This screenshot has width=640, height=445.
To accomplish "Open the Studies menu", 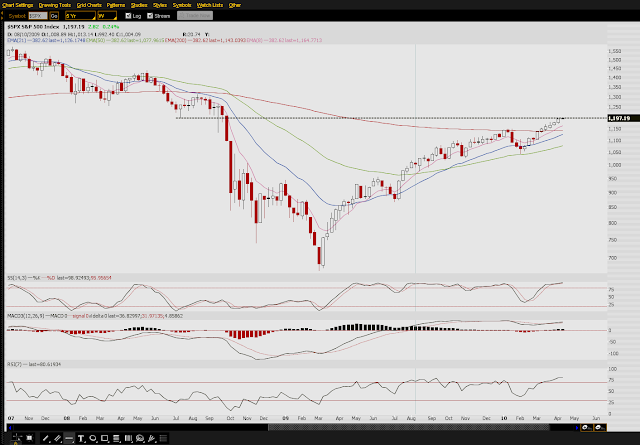I will coord(139,5).
